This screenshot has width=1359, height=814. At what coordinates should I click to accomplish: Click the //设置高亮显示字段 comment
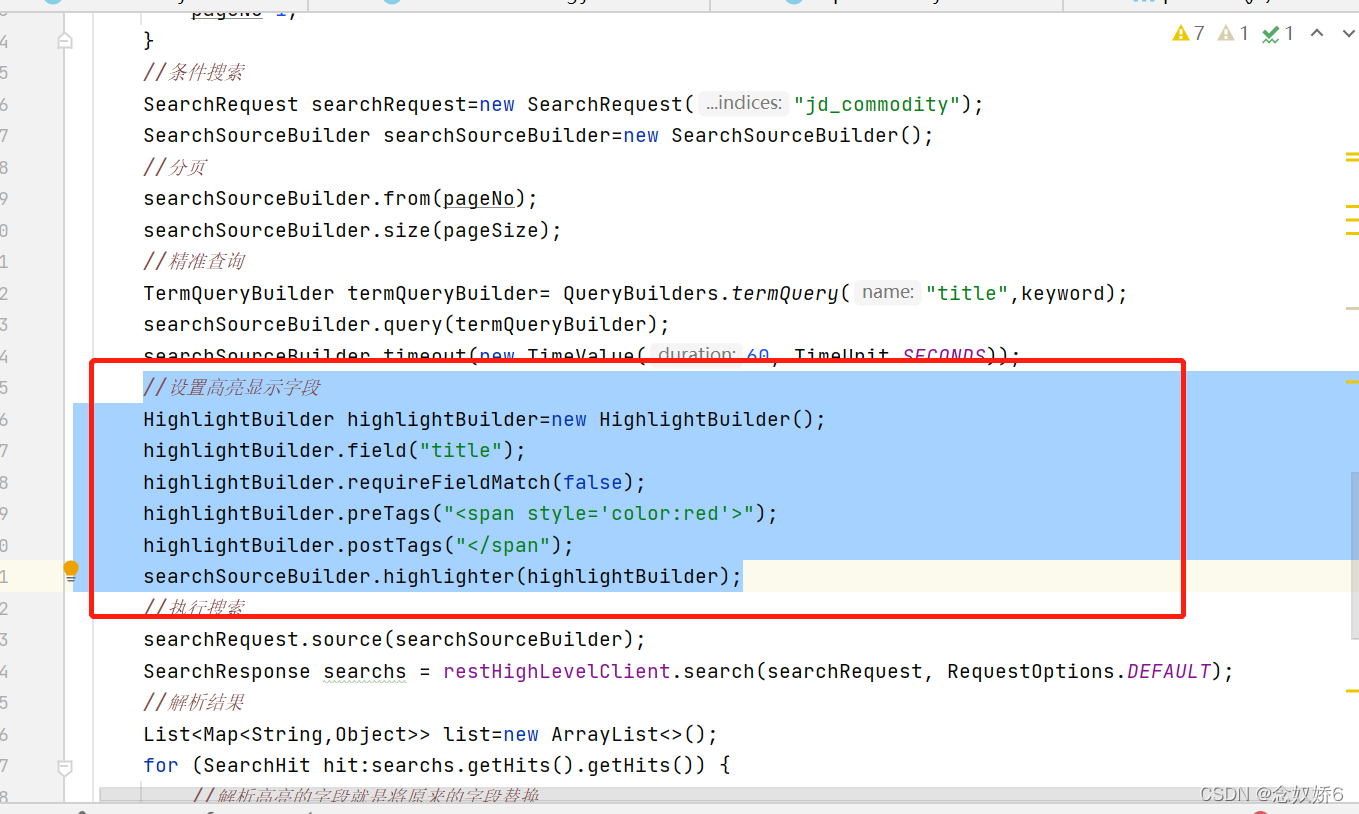click(232, 387)
